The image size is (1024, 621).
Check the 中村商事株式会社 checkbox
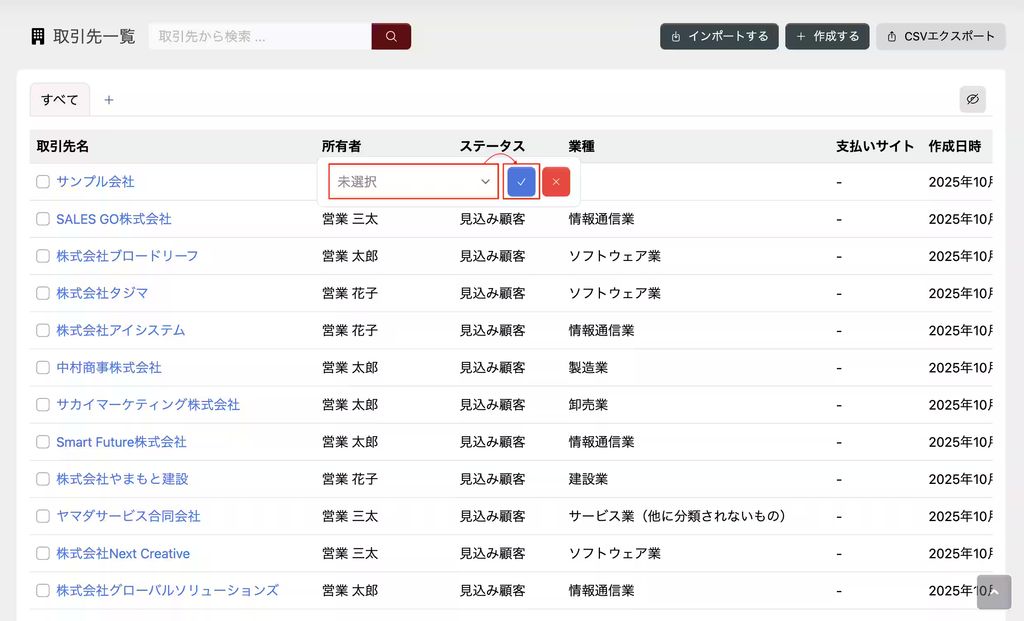coord(43,368)
